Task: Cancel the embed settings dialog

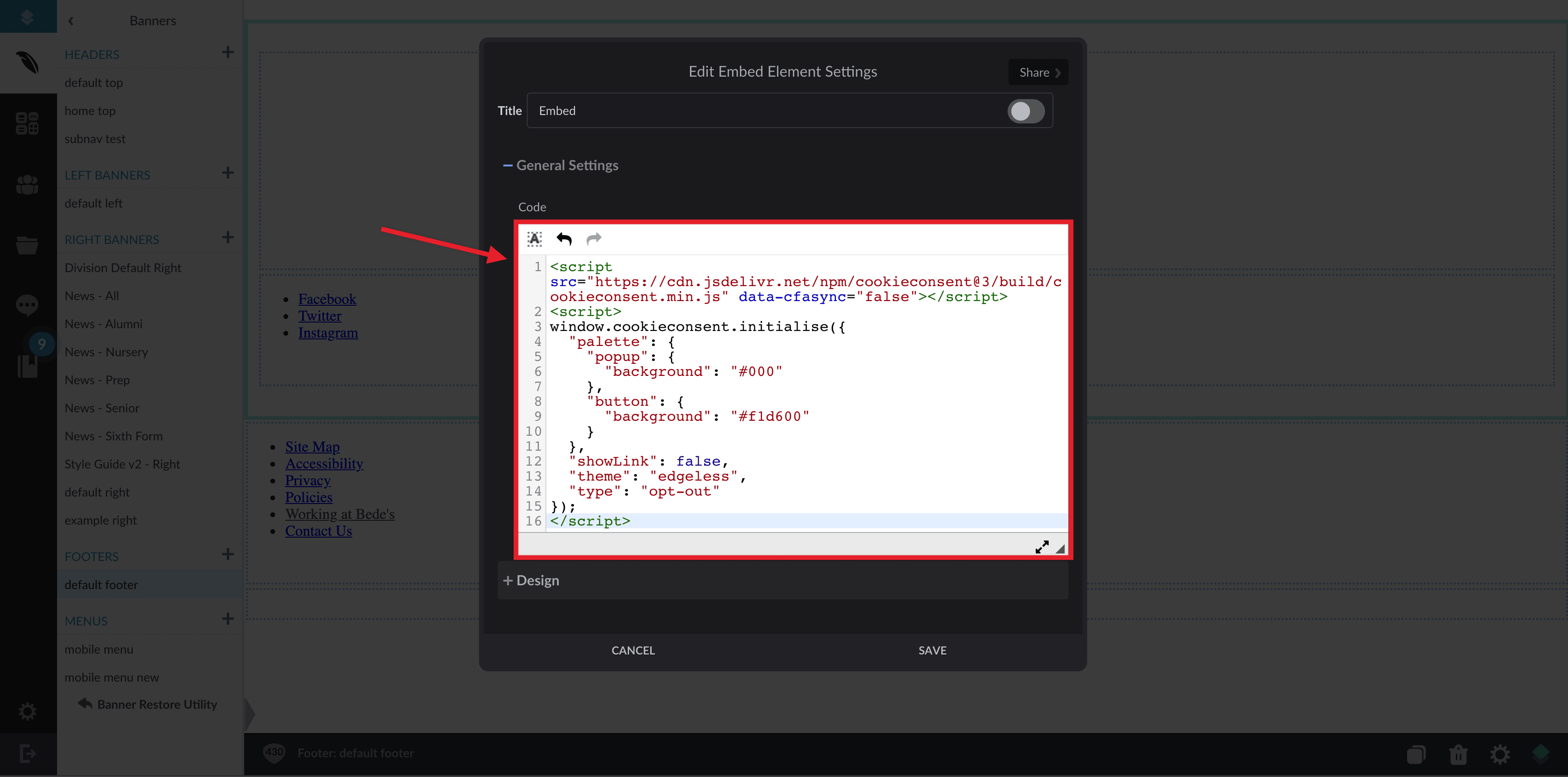Action: point(633,650)
